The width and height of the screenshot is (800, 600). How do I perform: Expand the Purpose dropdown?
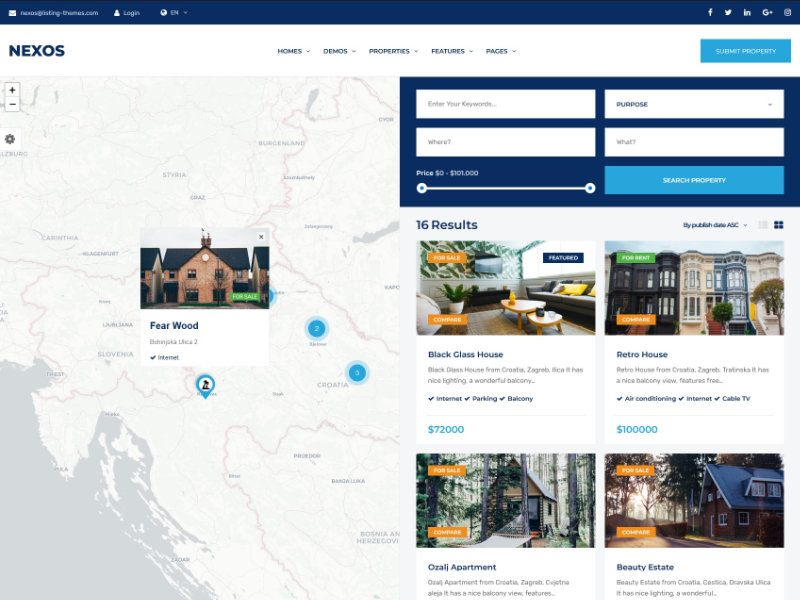[694, 104]
